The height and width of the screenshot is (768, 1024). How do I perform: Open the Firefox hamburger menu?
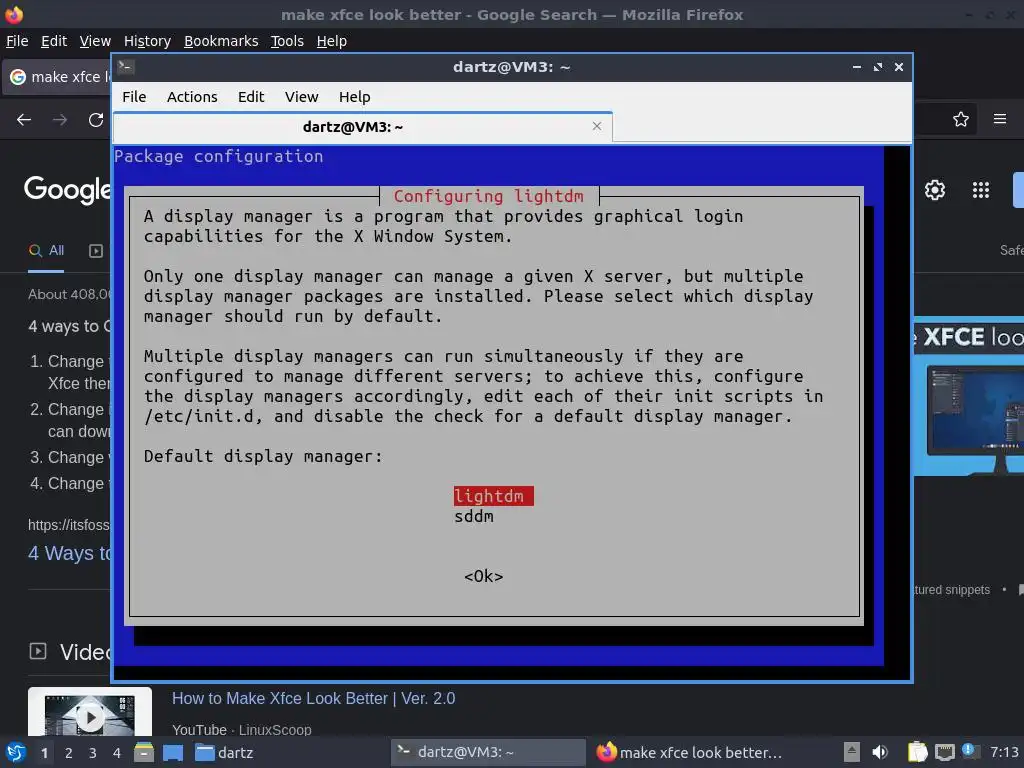1000,119
